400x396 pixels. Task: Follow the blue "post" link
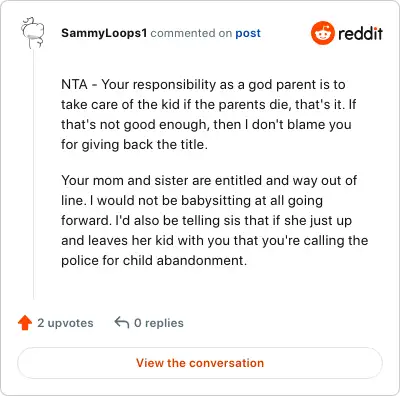click(248, 34)
